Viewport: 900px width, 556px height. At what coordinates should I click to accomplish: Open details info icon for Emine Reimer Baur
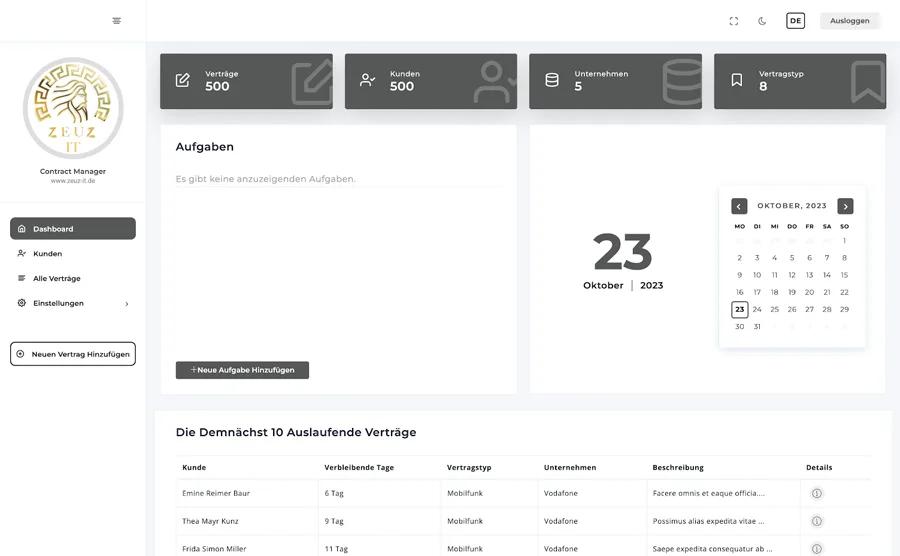click(816, 493)
